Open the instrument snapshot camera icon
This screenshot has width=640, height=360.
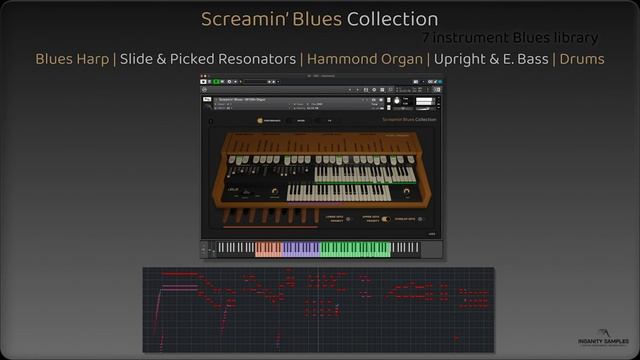pos(373,100)
